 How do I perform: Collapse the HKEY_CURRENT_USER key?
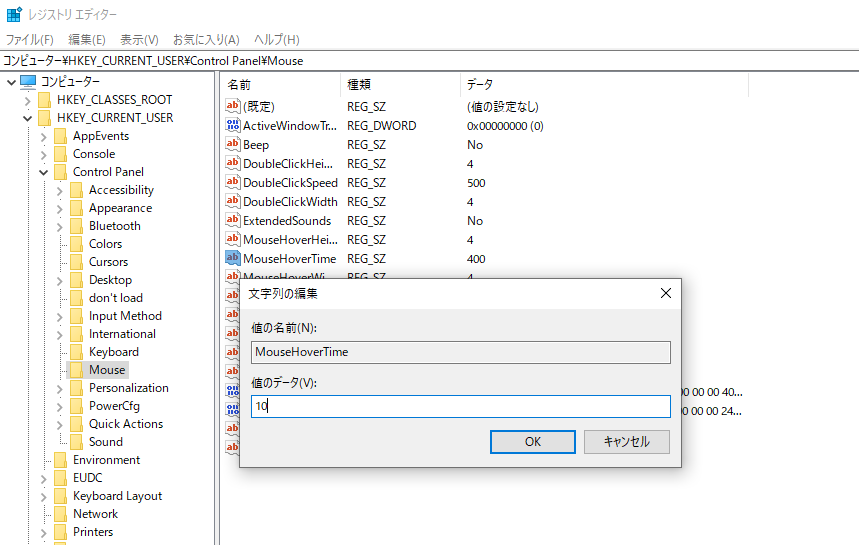(27, 118)
